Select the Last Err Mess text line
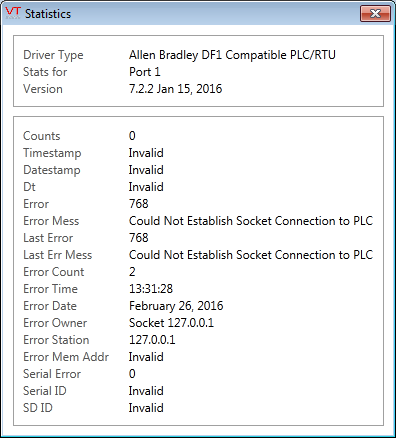The image size is (396, 438). coord(251,255)
